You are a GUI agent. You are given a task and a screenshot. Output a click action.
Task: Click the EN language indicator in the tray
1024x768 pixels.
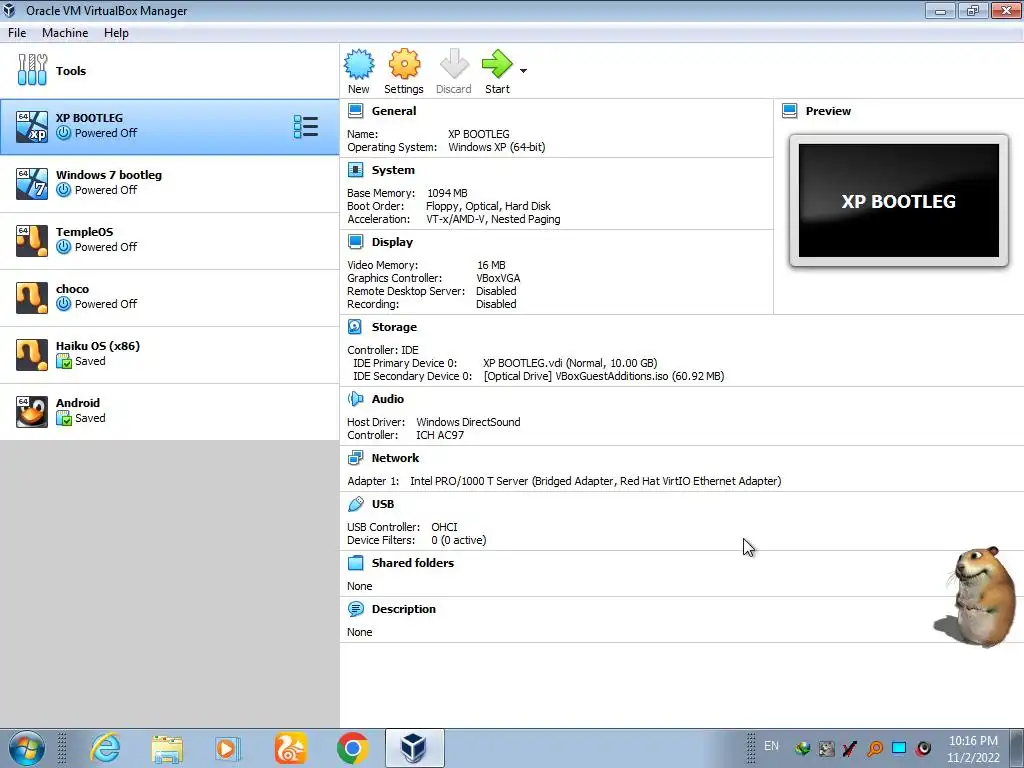point(771,746)
